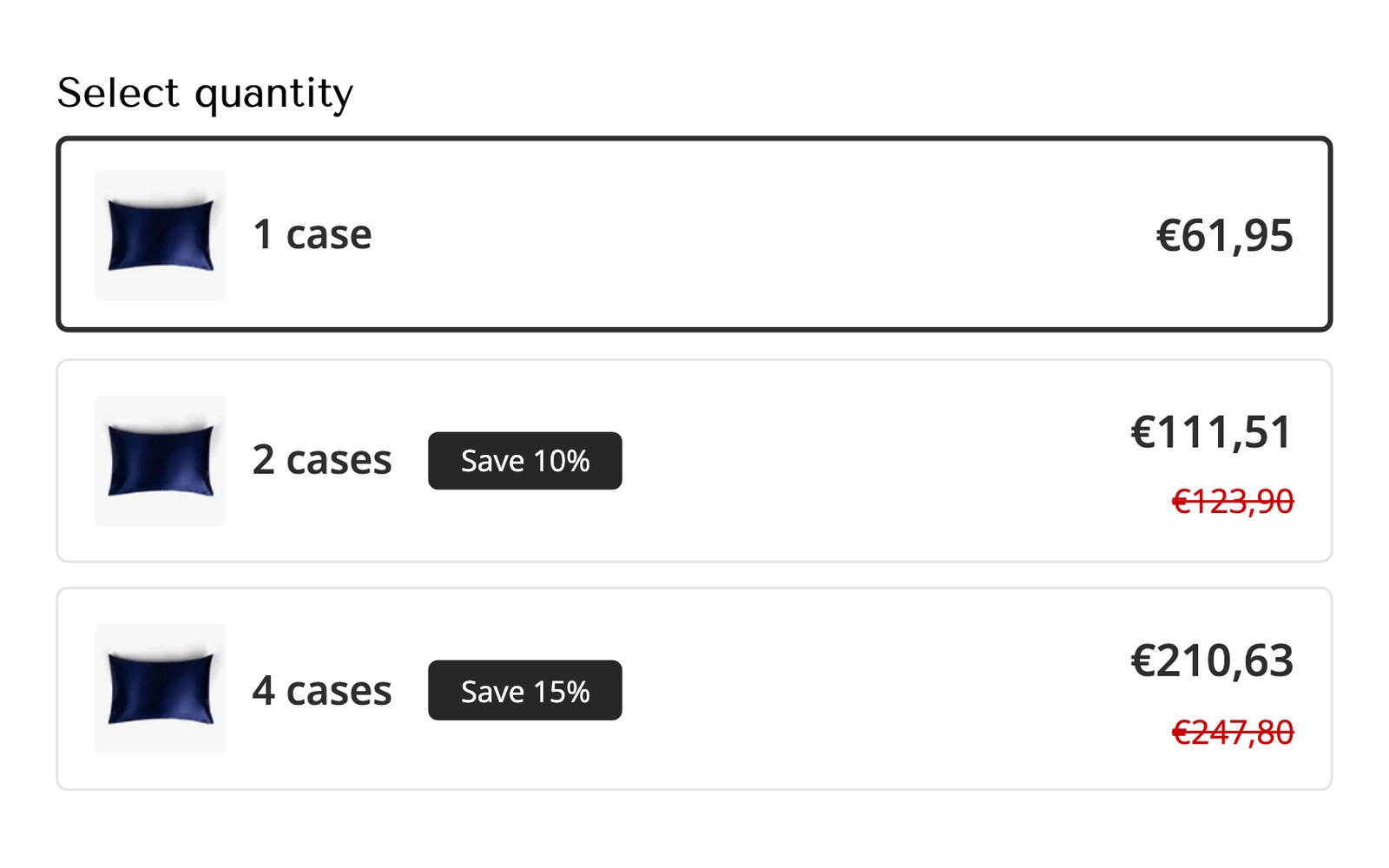
Task: Click the "1 case" text label
Action: click(x=313, y=234)
